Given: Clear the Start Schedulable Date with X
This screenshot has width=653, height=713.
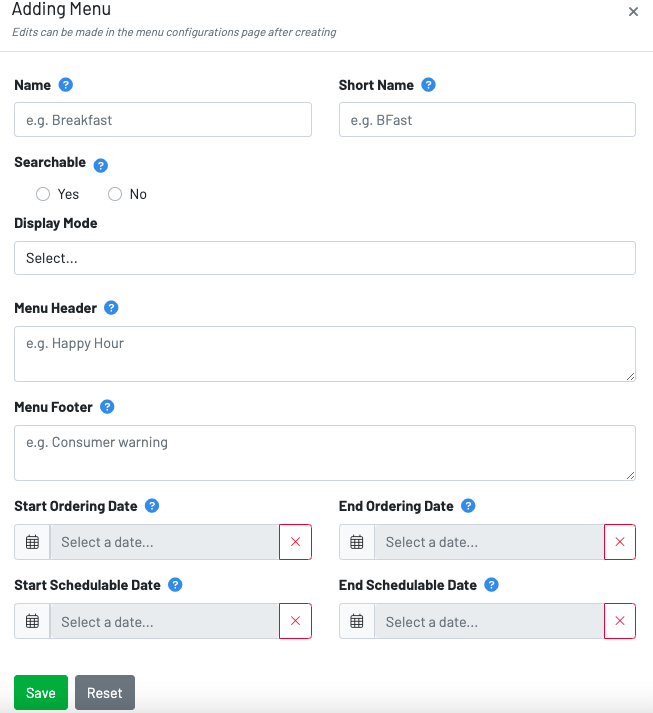Looking at the screenshot, I should click(295, 621).
